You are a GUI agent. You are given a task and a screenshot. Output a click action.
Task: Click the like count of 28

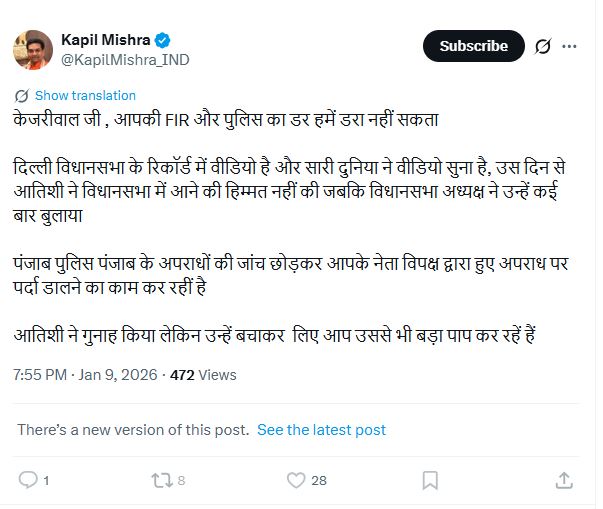(x=319, y=481)
